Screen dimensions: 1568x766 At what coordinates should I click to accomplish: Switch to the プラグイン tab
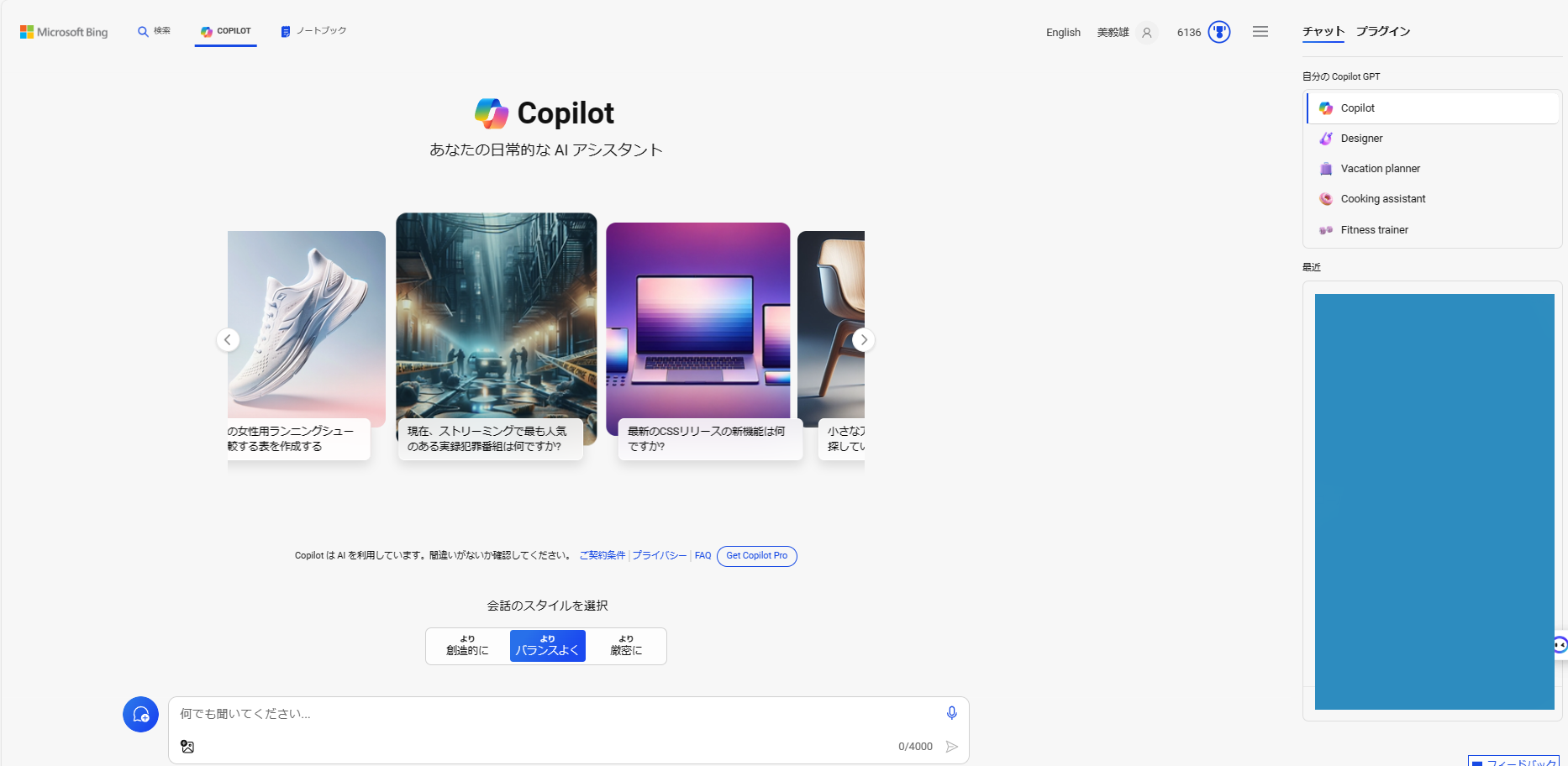click(1383, 31)
